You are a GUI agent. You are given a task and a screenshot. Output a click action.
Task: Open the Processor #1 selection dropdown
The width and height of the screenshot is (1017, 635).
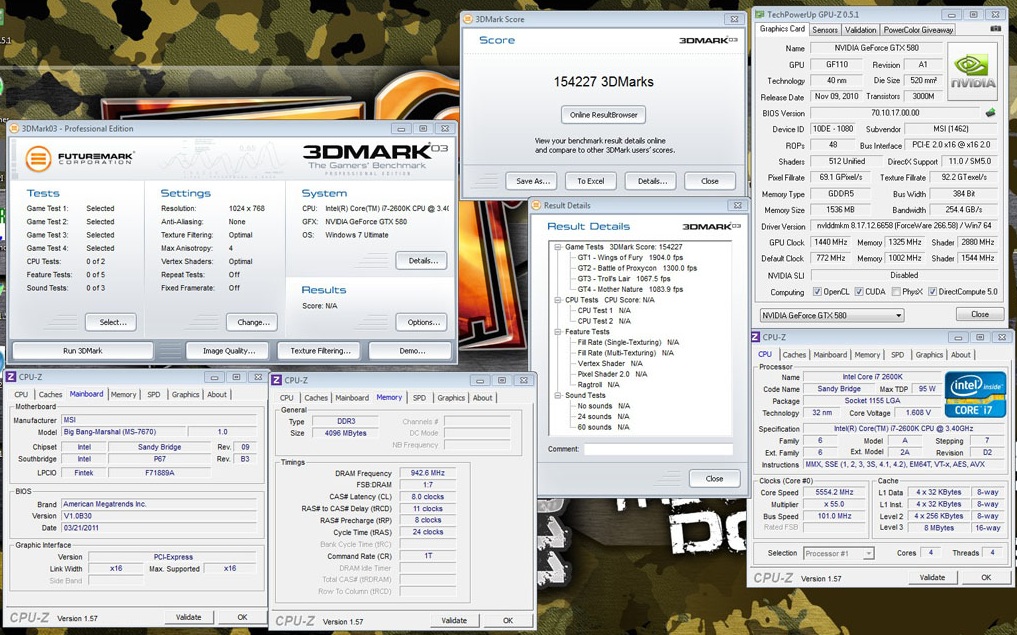click(839, 553)
